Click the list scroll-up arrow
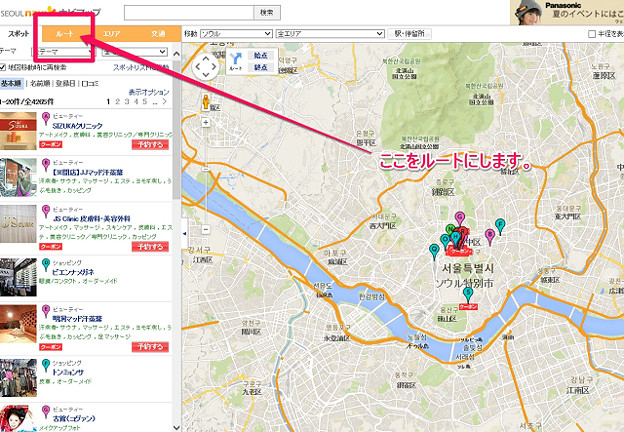This screenshot has height=432, width=624. click(x=177, y=53)
